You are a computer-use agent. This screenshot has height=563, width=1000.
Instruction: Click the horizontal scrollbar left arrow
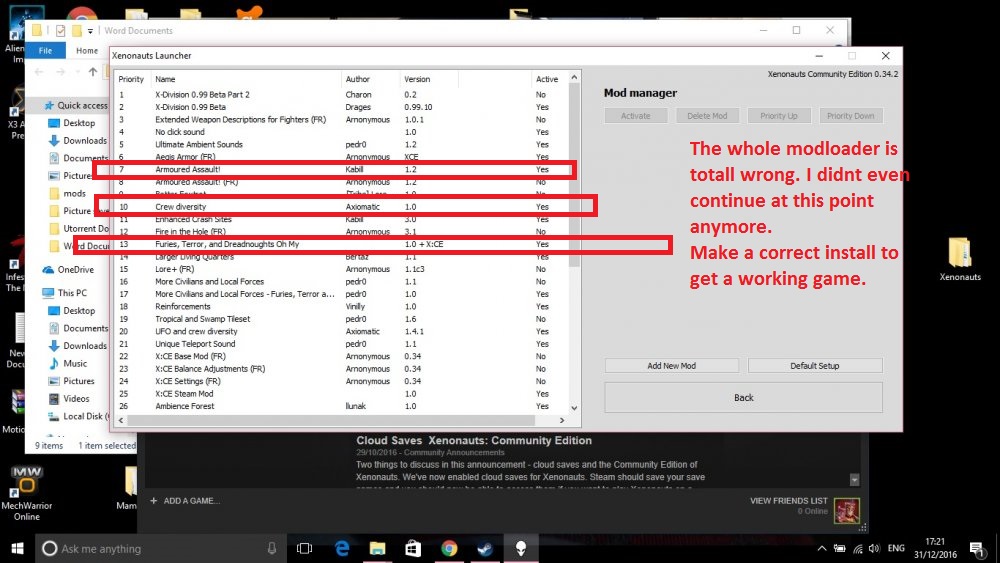click(x=121, y=420)
